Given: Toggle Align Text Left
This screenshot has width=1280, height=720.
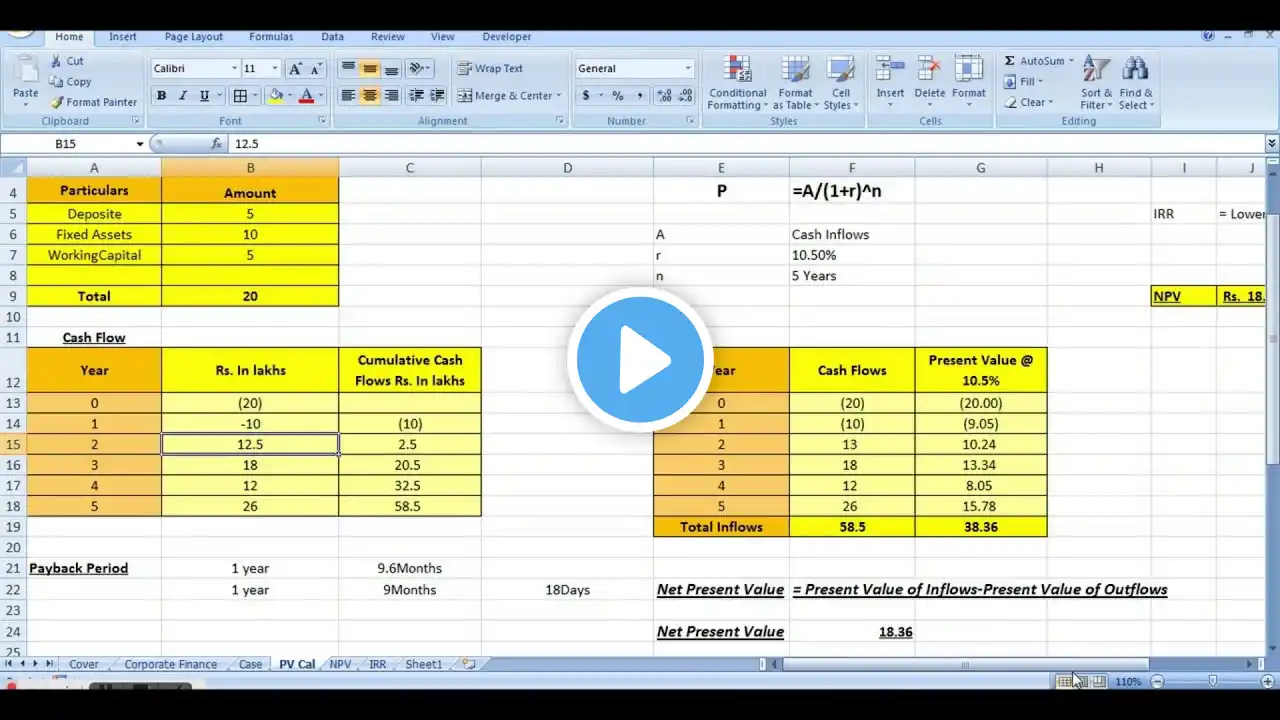Looking at the screenshot, I should coord(348,96).
